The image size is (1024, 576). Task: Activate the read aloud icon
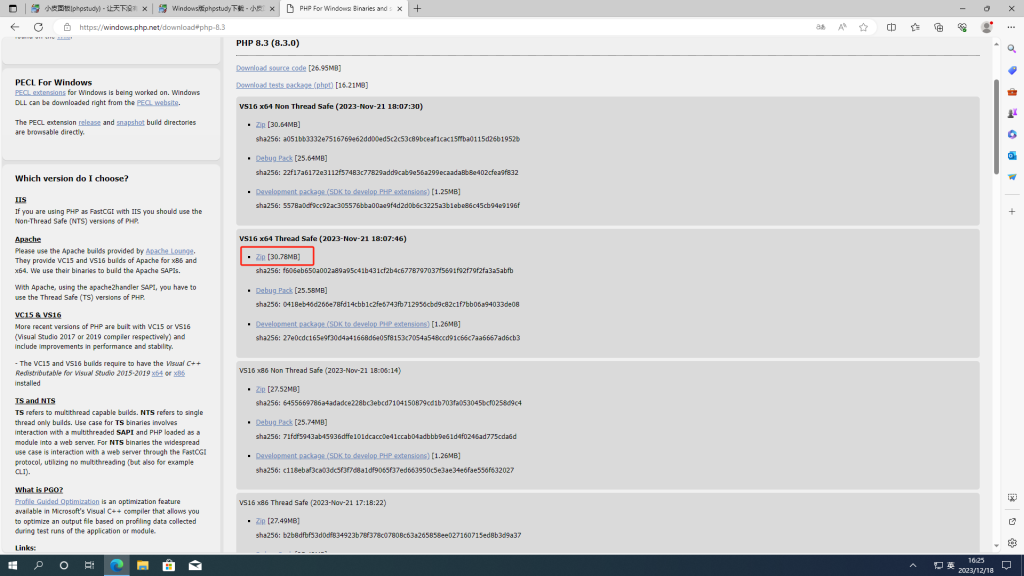point(842,27)
